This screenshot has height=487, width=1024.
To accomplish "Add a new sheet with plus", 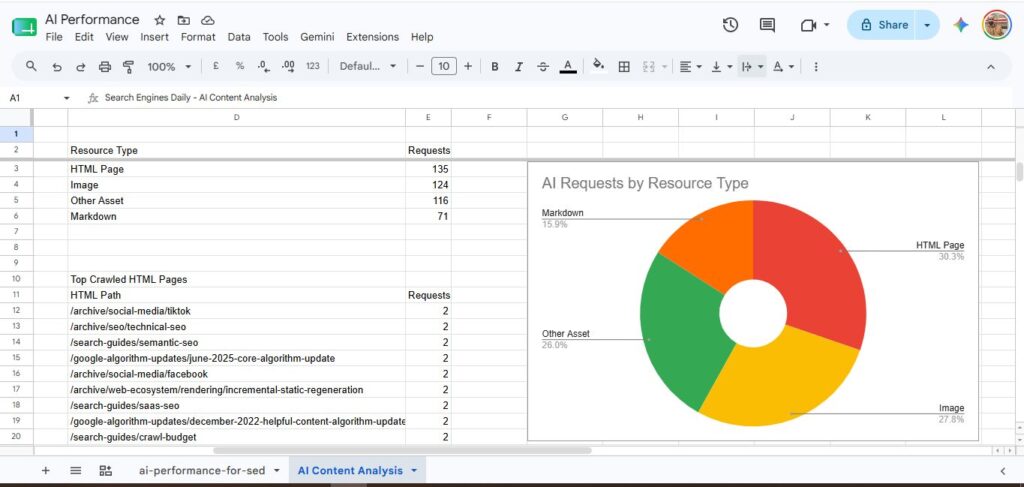I will 45,470.
